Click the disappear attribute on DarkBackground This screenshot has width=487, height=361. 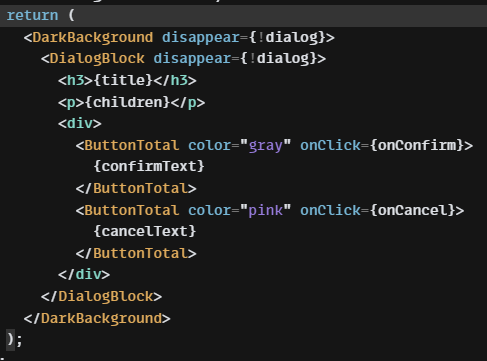tap(201, 37)
